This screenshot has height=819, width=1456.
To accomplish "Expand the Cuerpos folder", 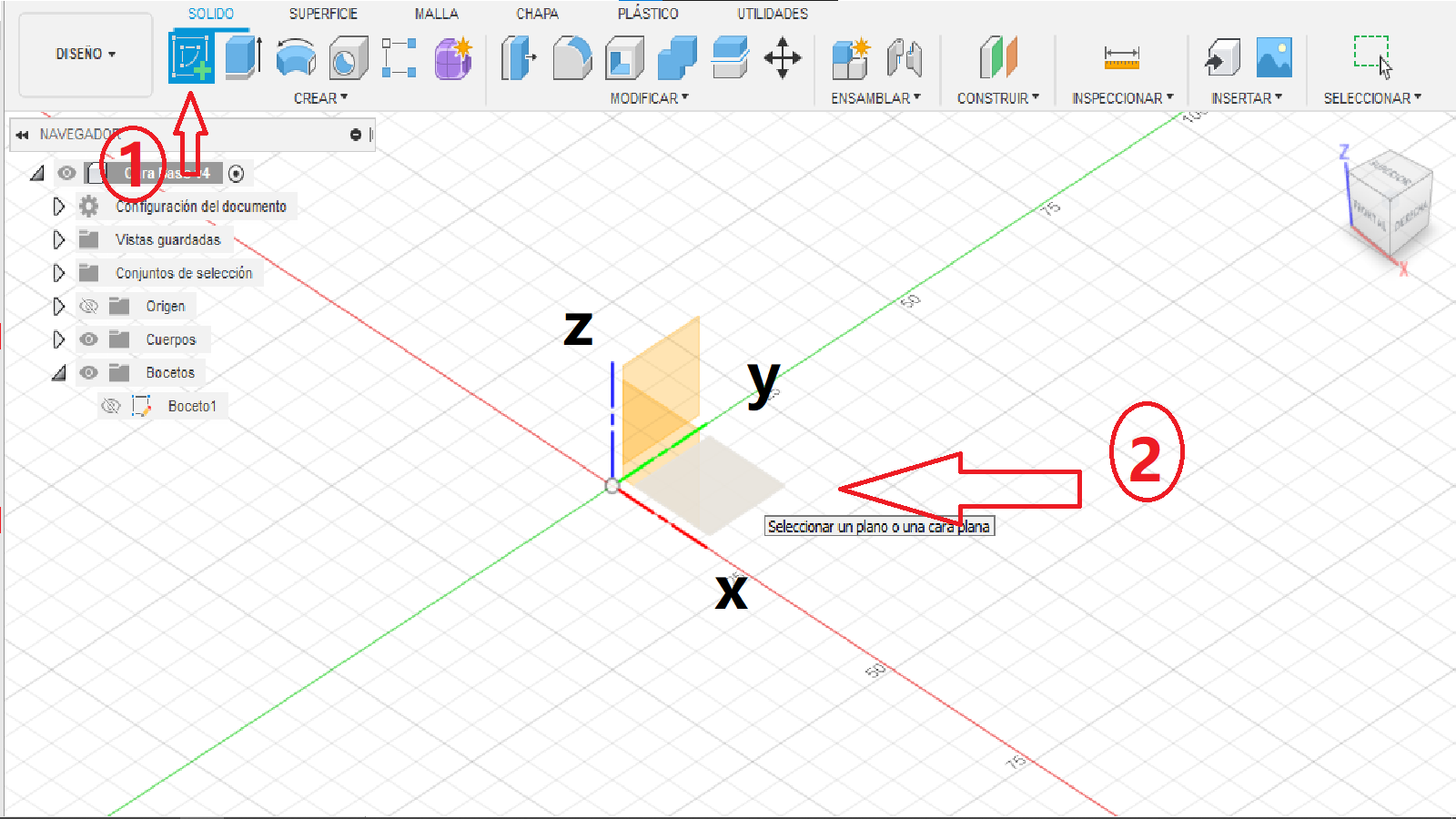I will coord(59,339).
